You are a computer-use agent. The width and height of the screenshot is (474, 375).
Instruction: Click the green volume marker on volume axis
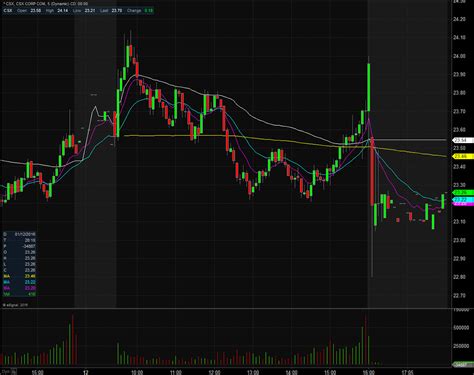point(462,365)
